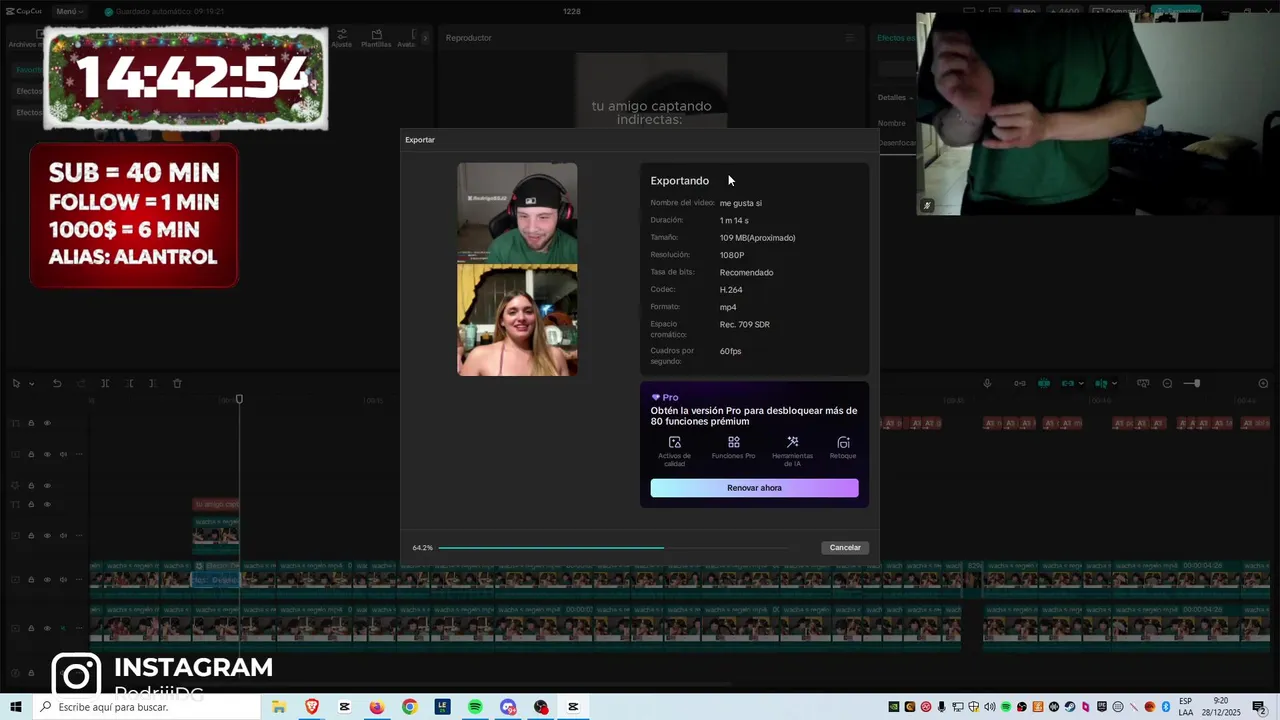Expand more tabs with the chevron arrow
The image size is (1280, 720).
click(425, 38)
